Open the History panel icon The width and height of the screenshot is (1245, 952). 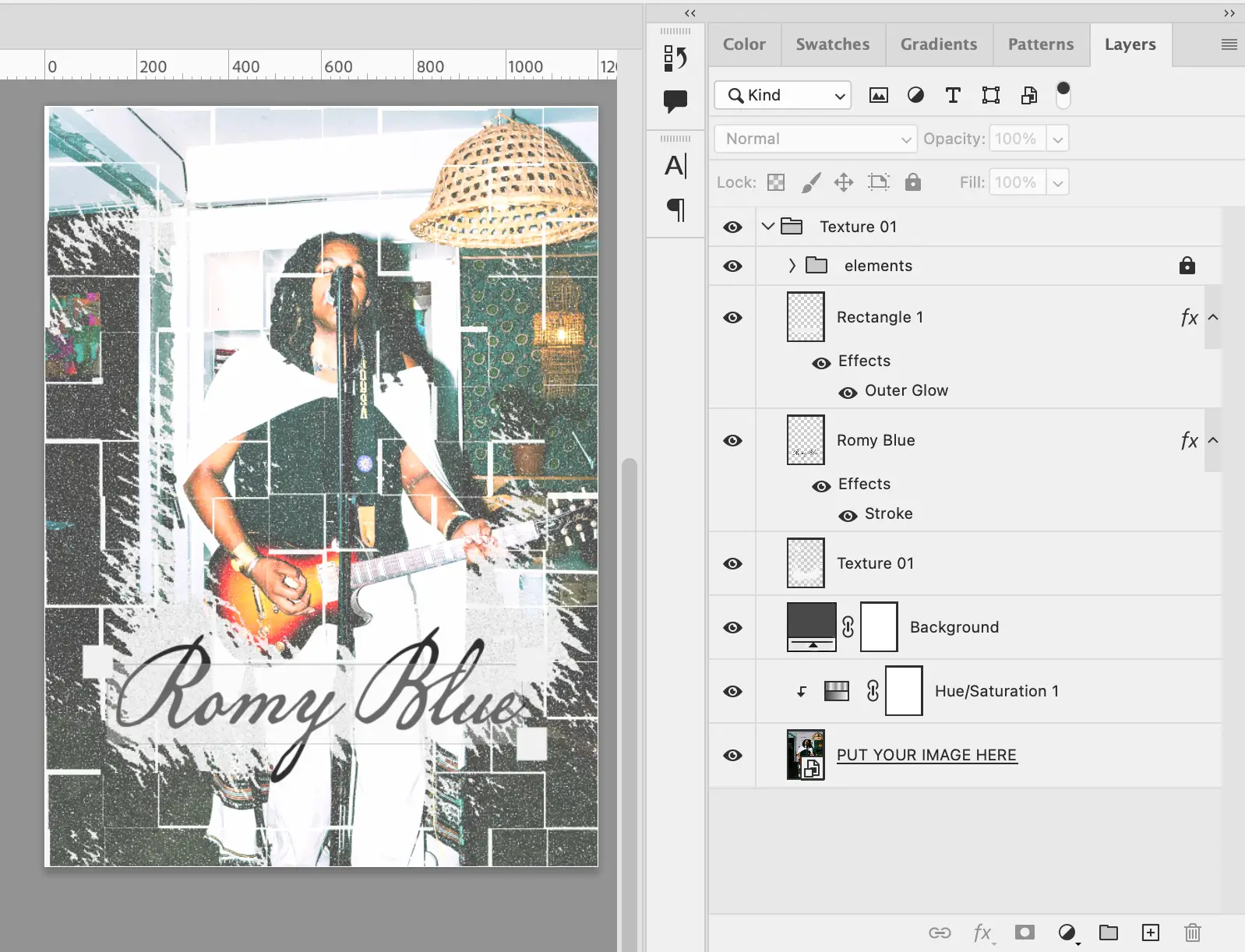(x=675, y=58)
